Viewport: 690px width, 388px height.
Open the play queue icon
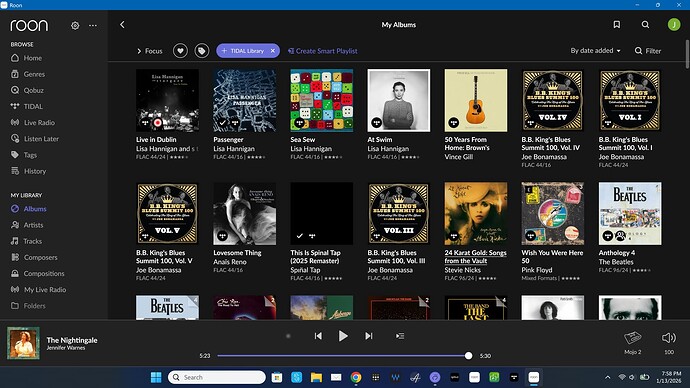[x=400, y=336]
